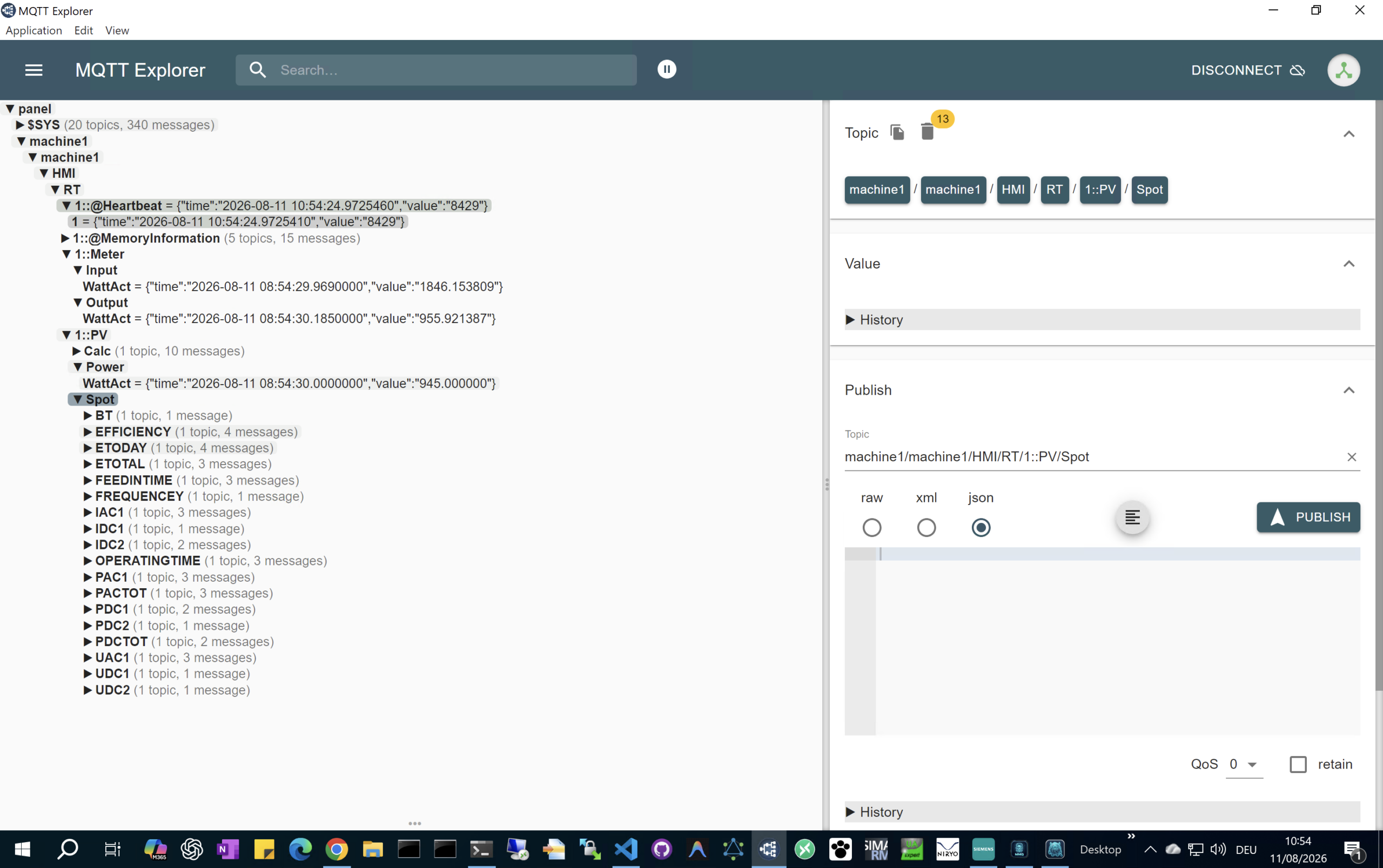Open Windows taskbar search
This screenshot has height=868, width=1383.
(68, 849)
